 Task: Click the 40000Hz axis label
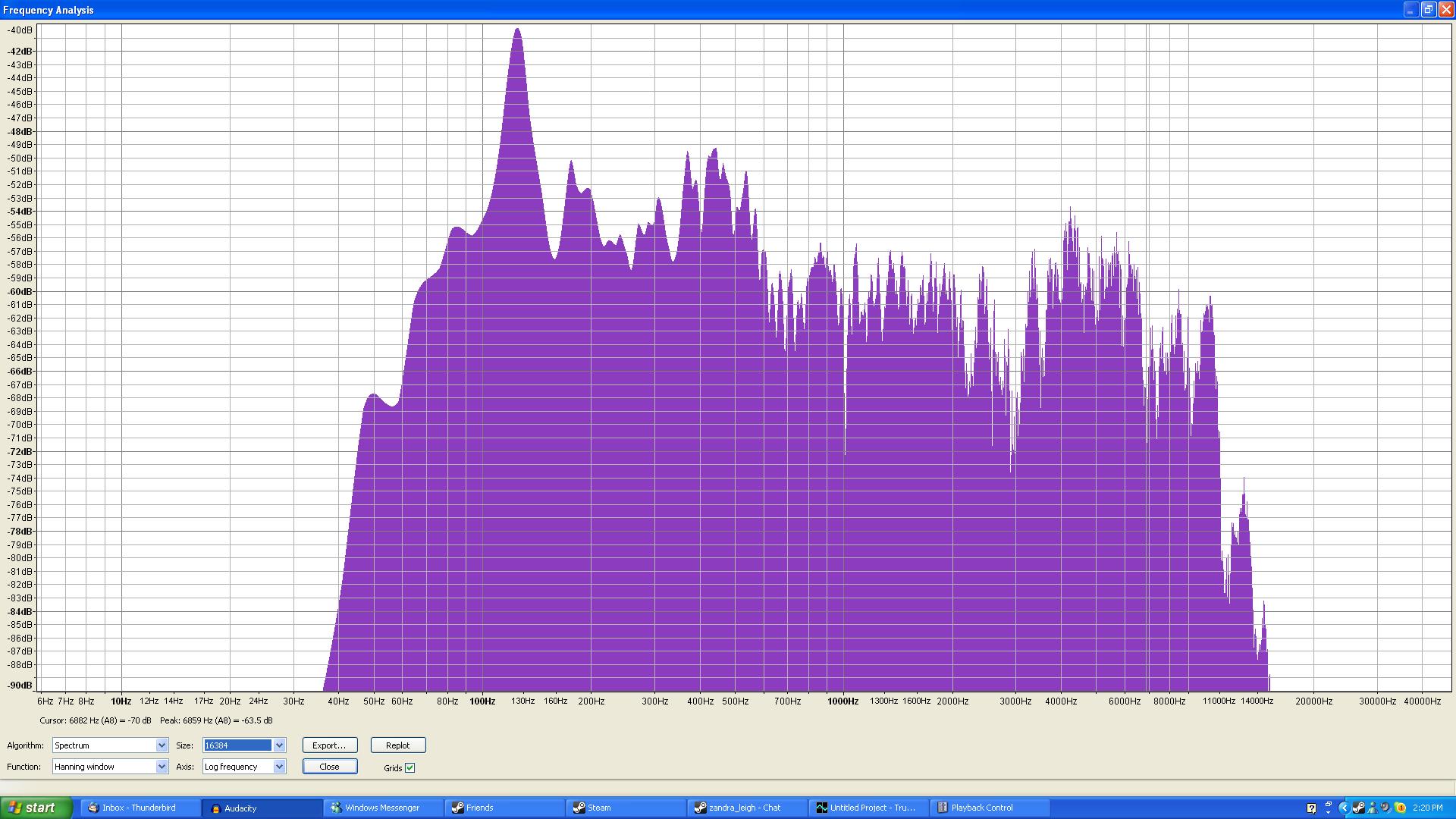[x=1422, y=701]
